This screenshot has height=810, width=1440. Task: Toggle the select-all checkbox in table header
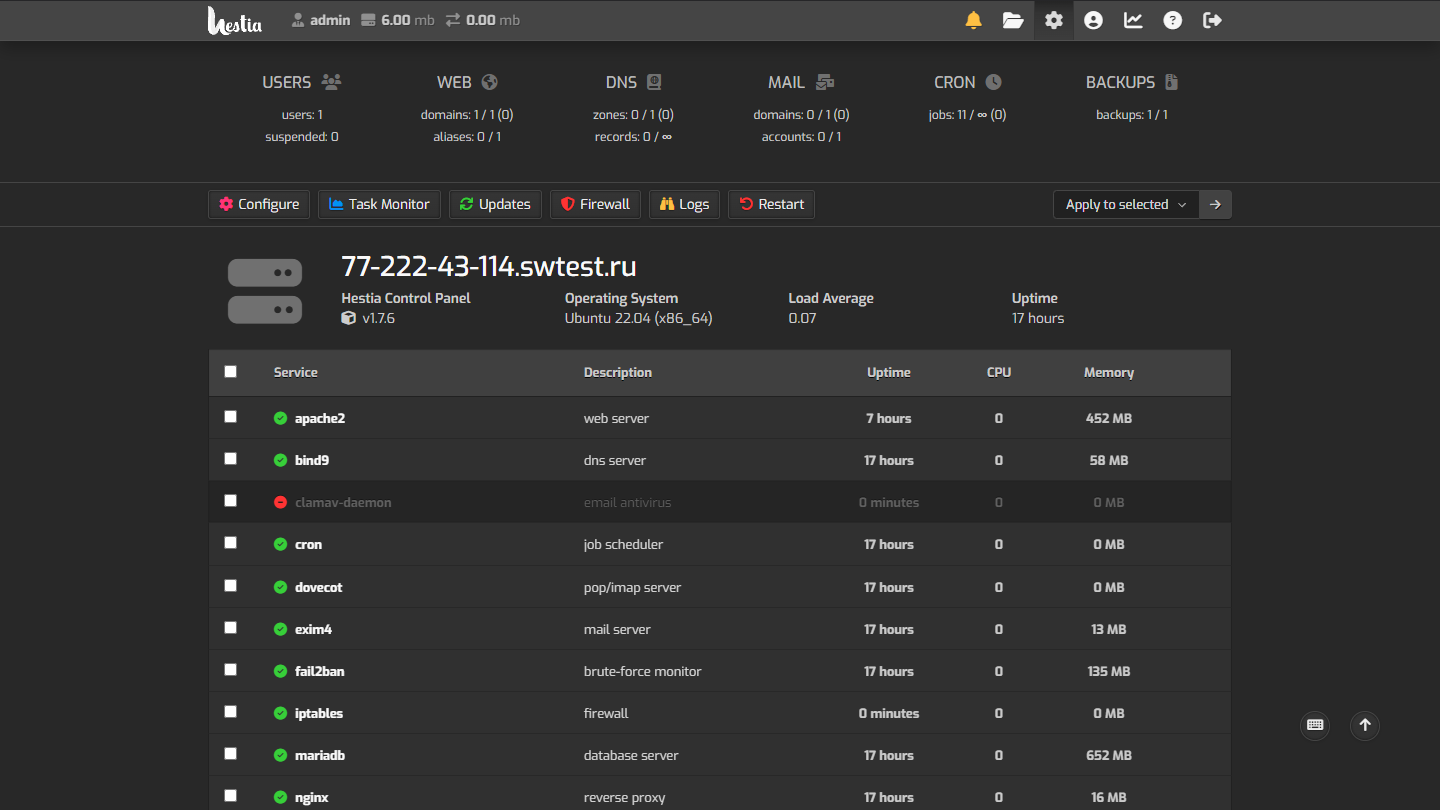click(x=231, y=371)
